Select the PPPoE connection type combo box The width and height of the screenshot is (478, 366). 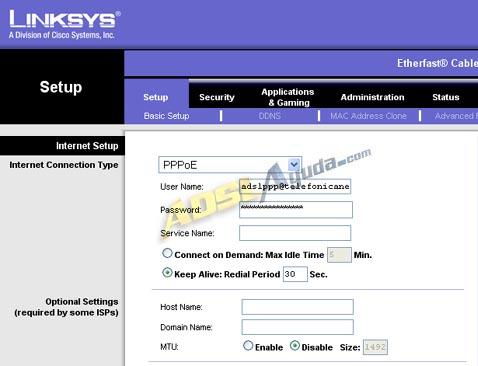(230, 165)
